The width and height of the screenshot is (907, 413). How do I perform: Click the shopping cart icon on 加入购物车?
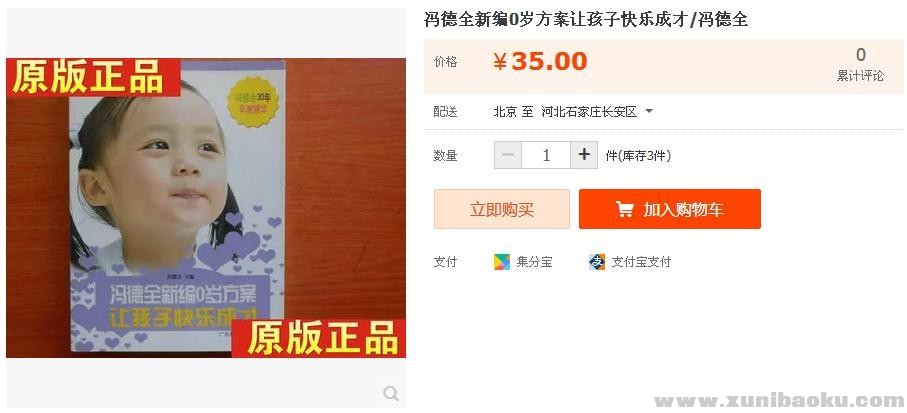coord(624,209)
